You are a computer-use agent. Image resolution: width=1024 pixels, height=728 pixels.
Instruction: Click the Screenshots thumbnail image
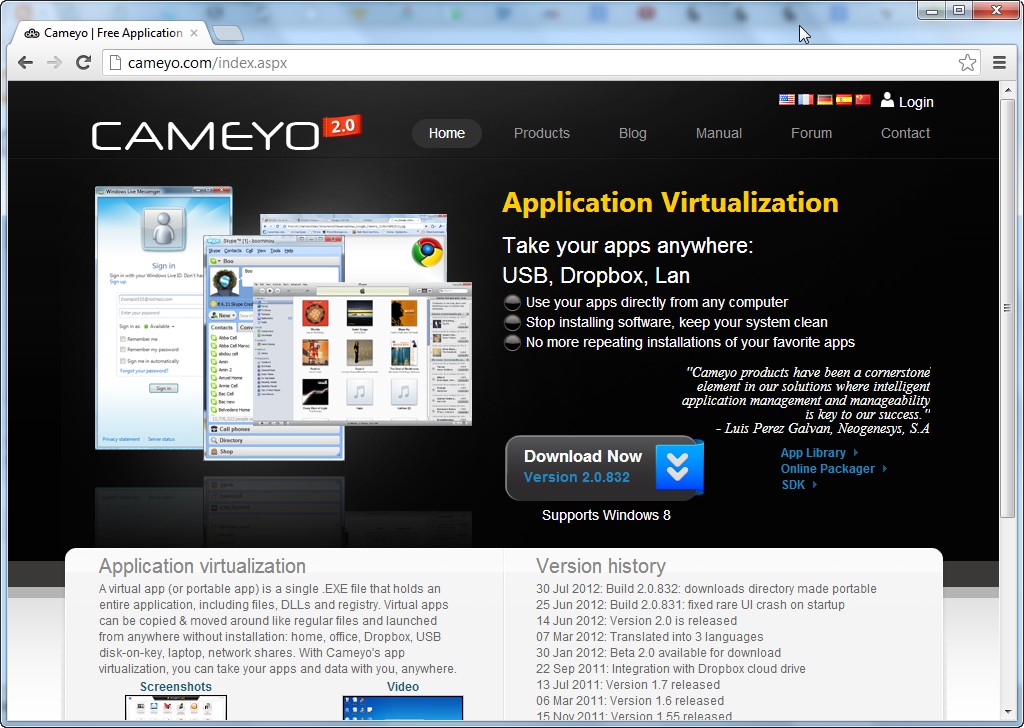(176, 707)
